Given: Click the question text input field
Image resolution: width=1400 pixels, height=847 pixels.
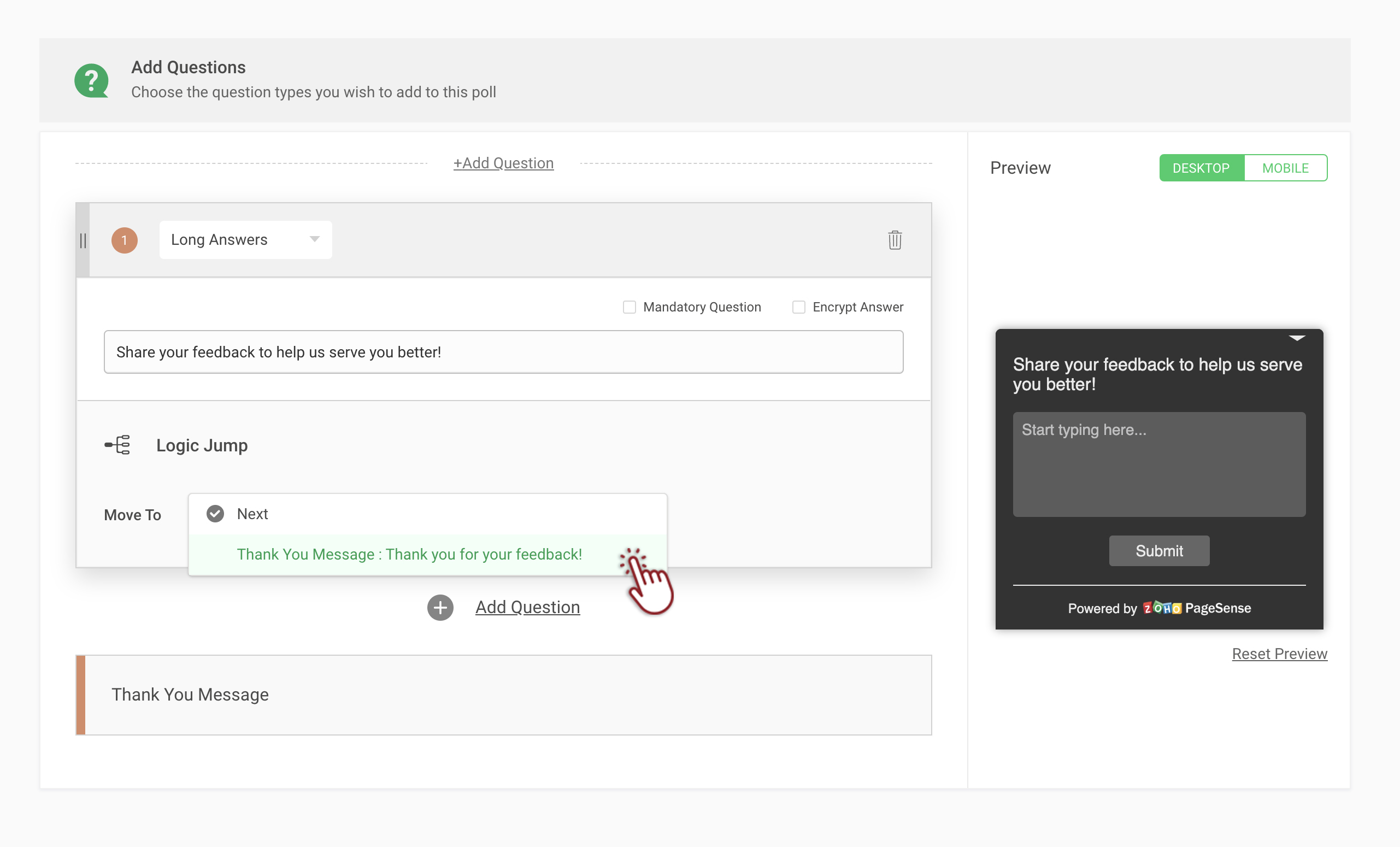Looking at the screenshot, I should (x=503, y=351).
